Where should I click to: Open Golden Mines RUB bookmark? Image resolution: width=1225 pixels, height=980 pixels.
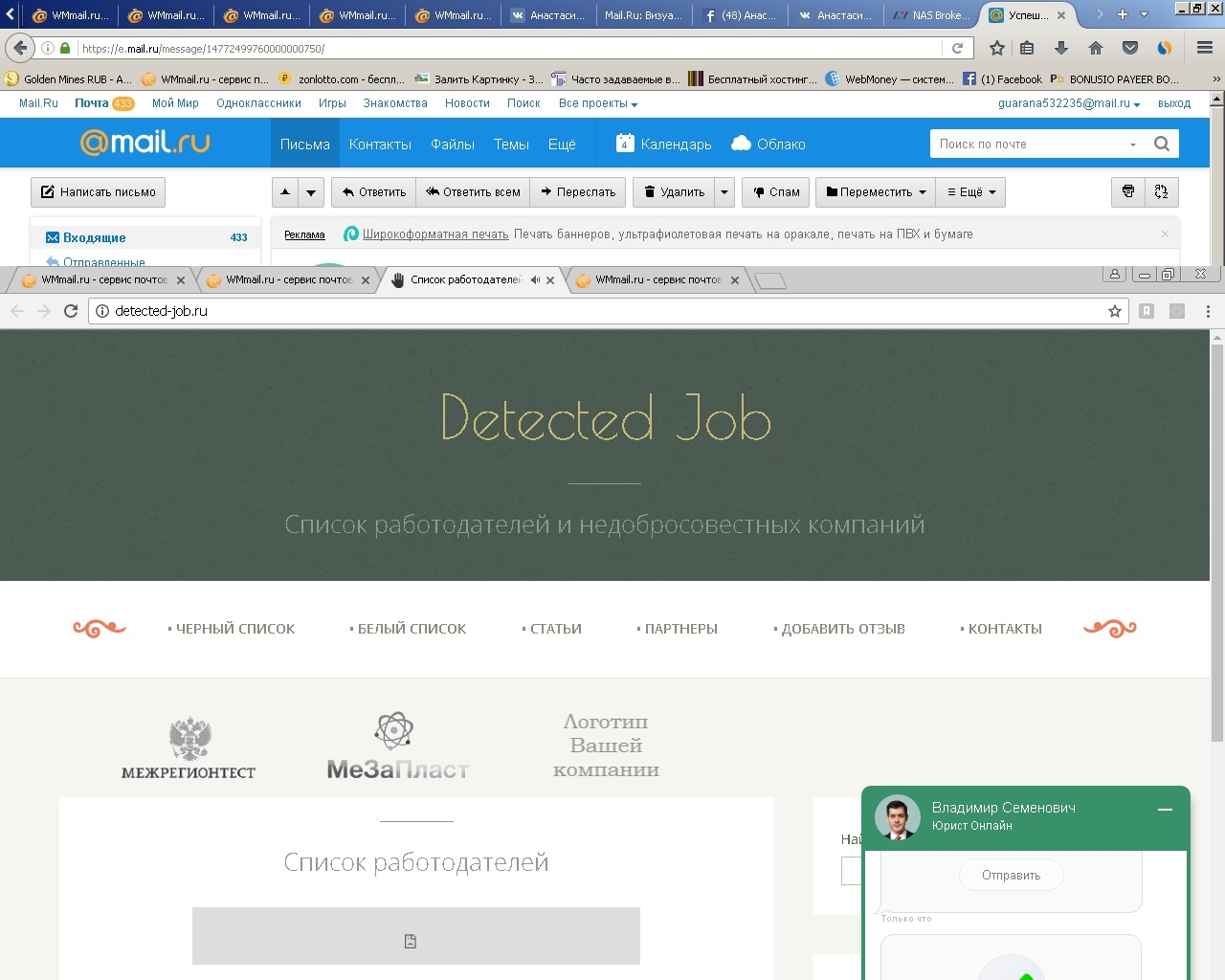click(69, 79)
